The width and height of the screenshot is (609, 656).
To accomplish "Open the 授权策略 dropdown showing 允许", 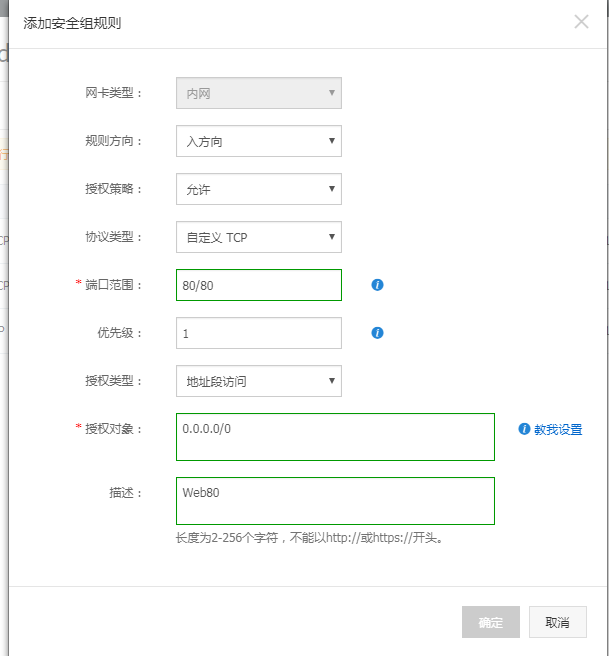I will tap(258, 189).
